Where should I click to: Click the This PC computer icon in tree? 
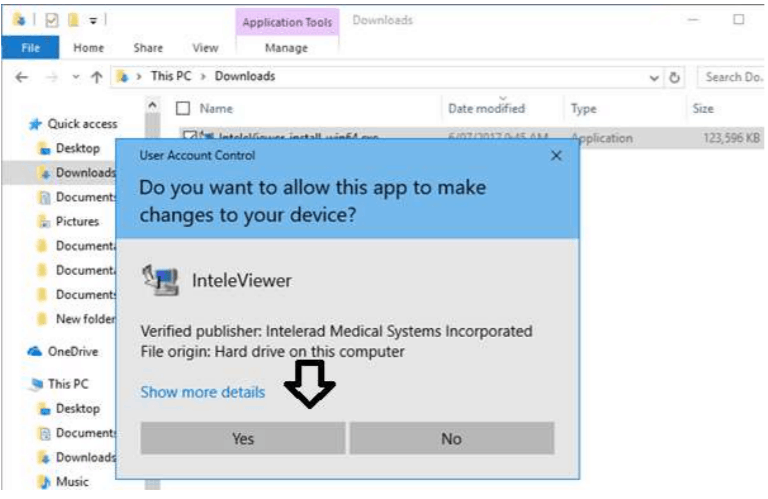[36, 384]
